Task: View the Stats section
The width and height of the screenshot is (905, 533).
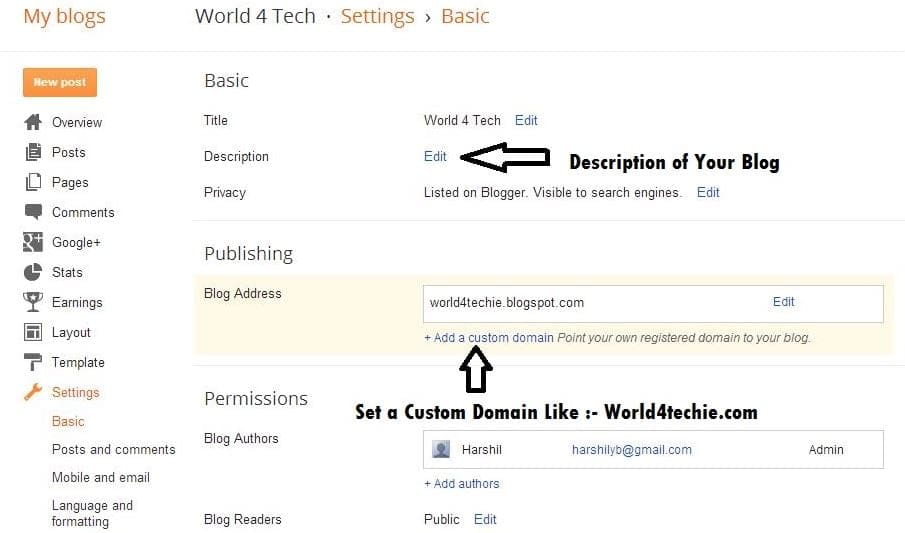Action: (67, 273)
